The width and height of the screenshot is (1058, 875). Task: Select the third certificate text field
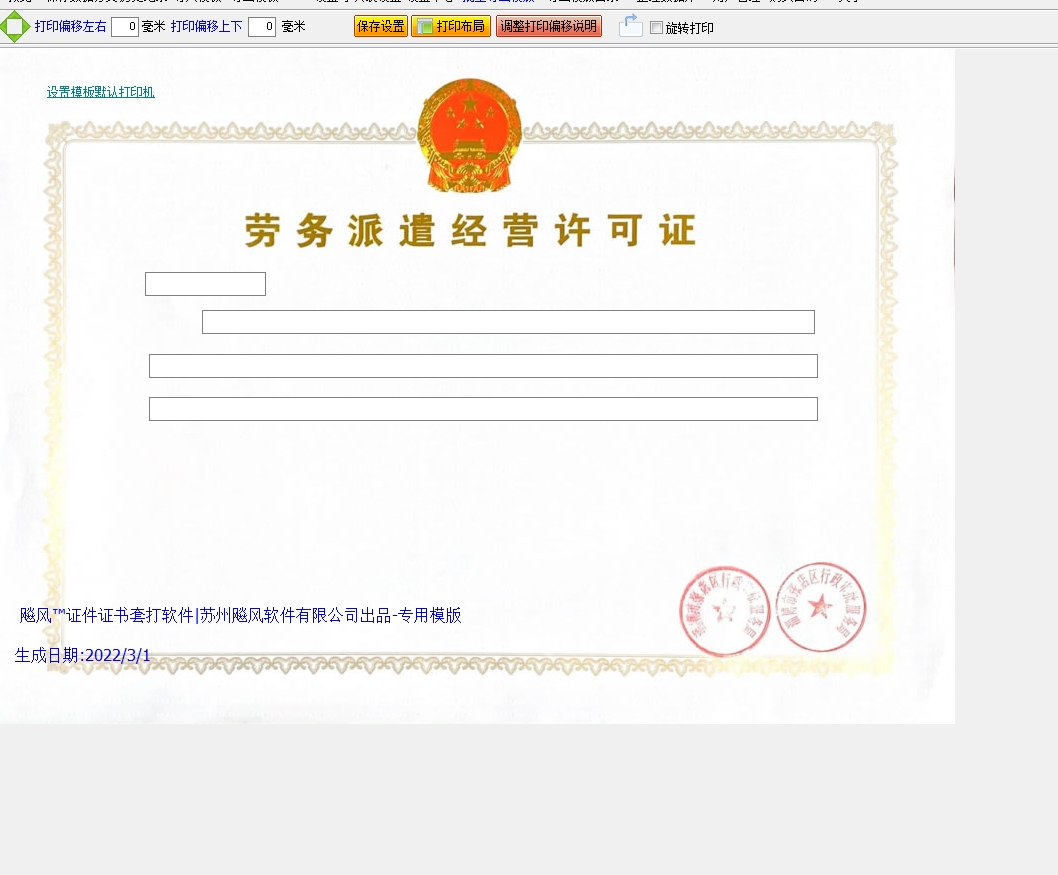click(483, 366)
